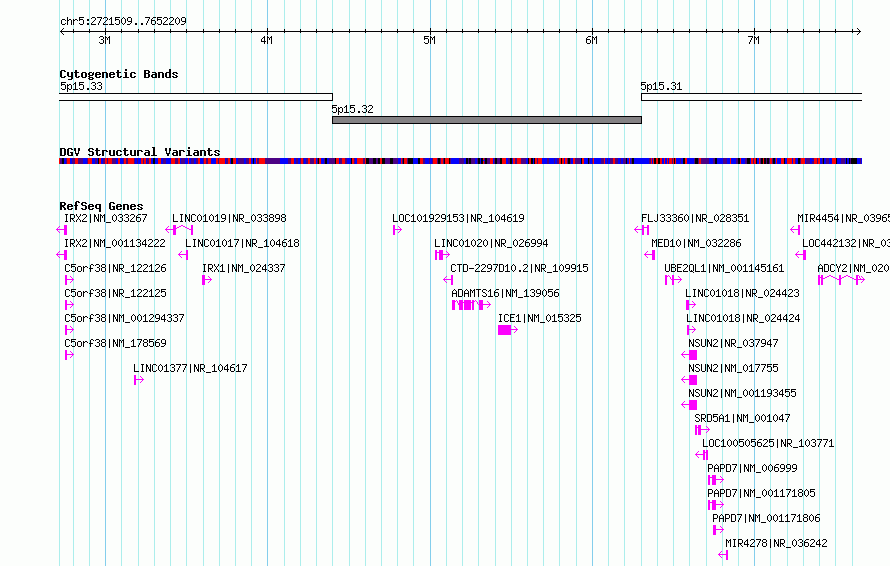The height and width of the screenshot is (566, 890).
Task: Click the LOC442132 gene arrow glyph
Action: [x=800, y=255]
